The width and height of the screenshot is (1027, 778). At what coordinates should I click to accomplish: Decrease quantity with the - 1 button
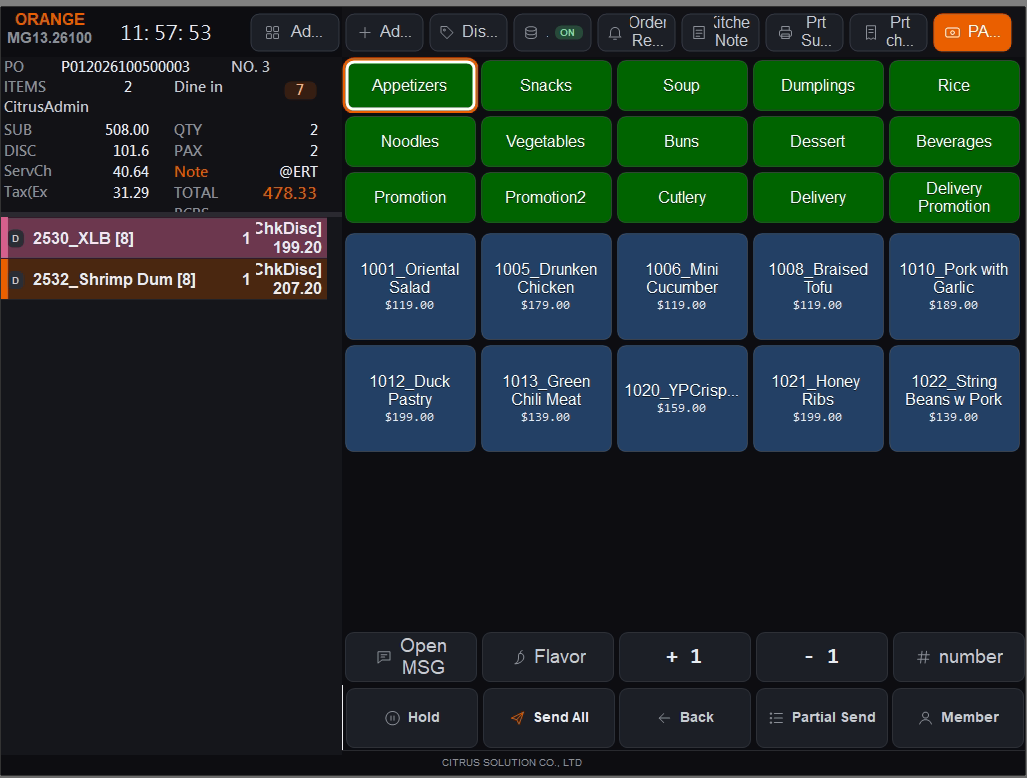pyautogui.click(x=821, y=657)
